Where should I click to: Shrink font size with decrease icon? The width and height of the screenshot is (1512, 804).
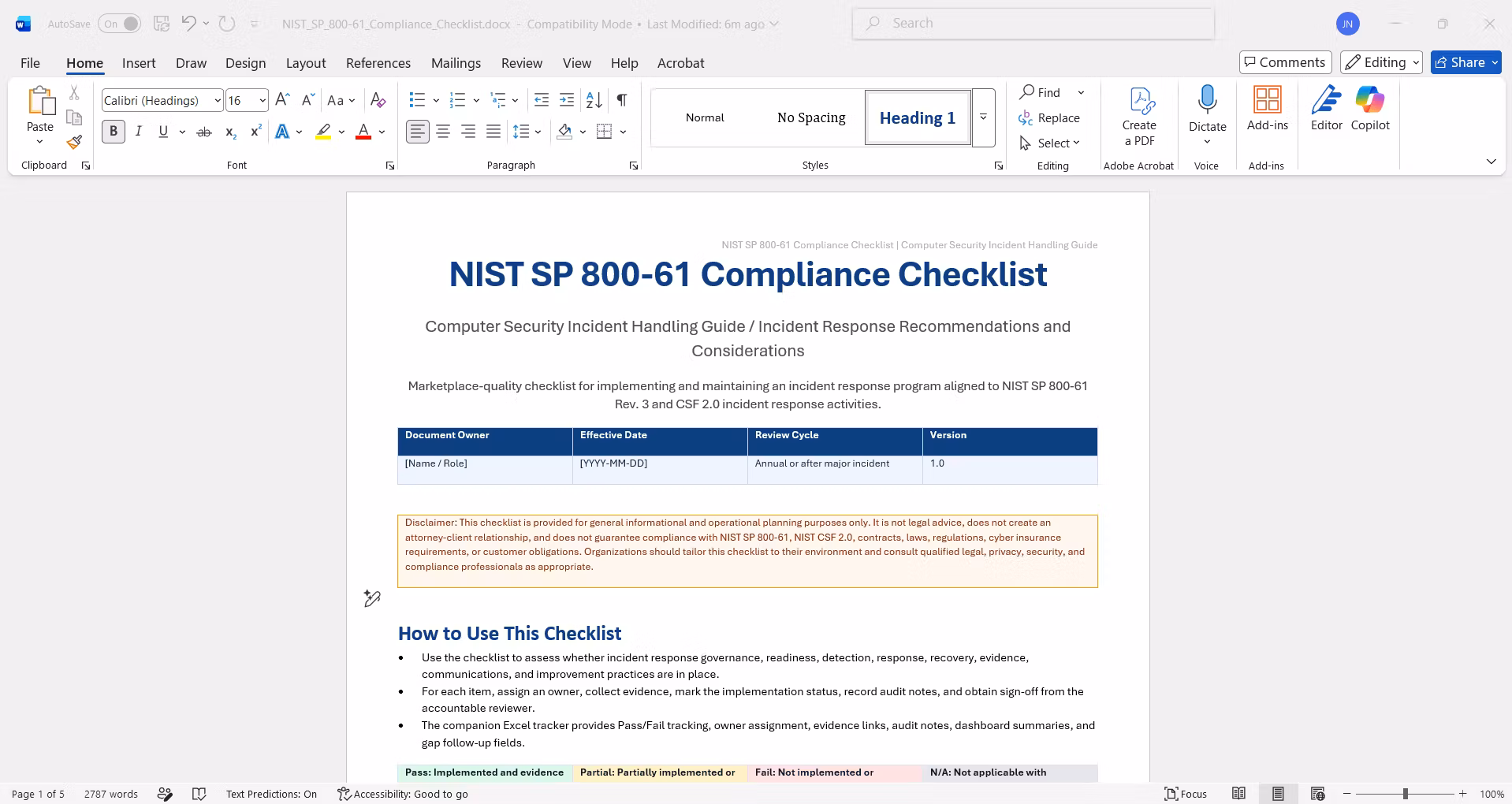[x=307, y=100]
